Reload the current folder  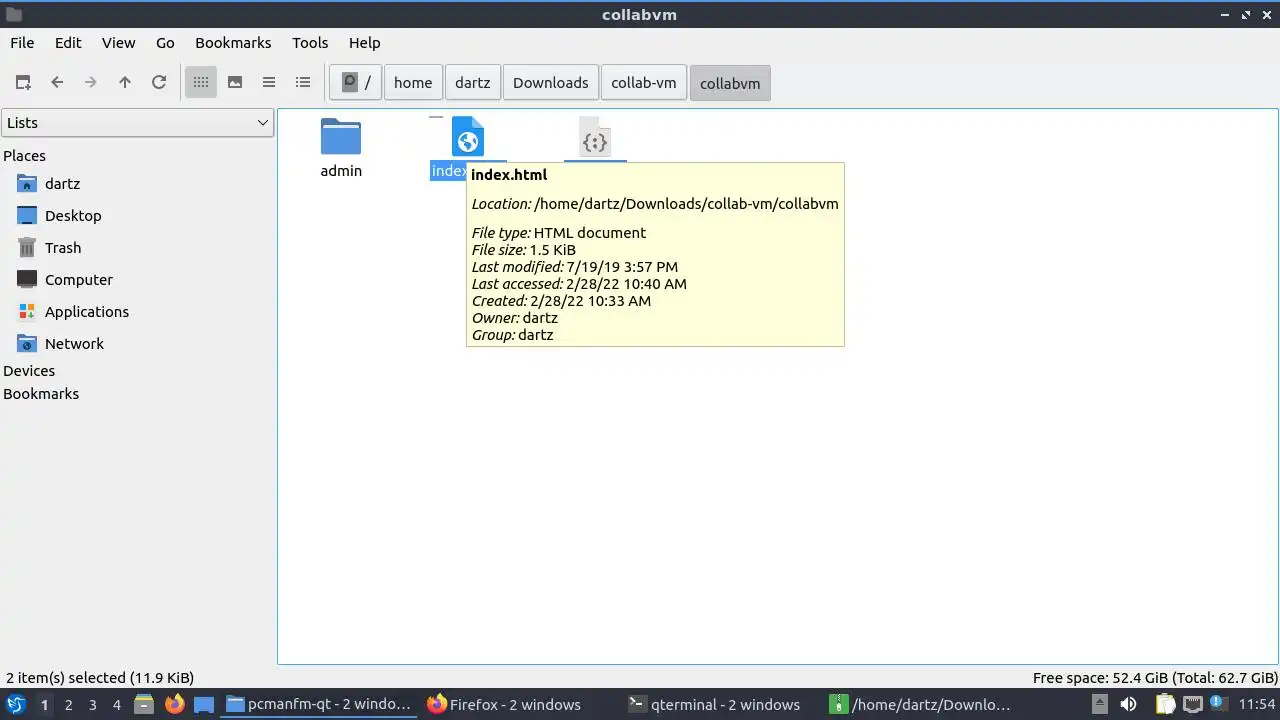click(159, 83)
